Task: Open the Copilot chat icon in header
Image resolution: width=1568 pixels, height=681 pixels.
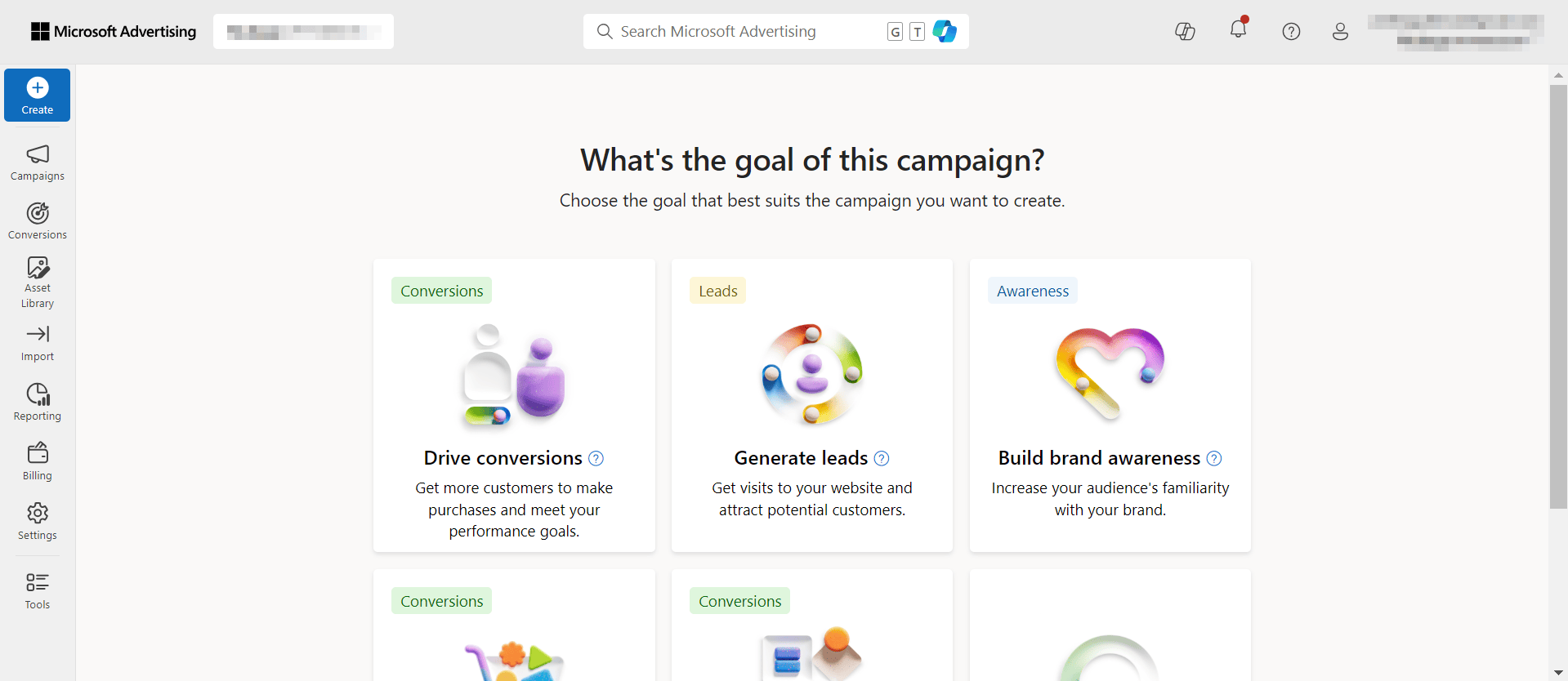Action: [x=1185, y=31]
